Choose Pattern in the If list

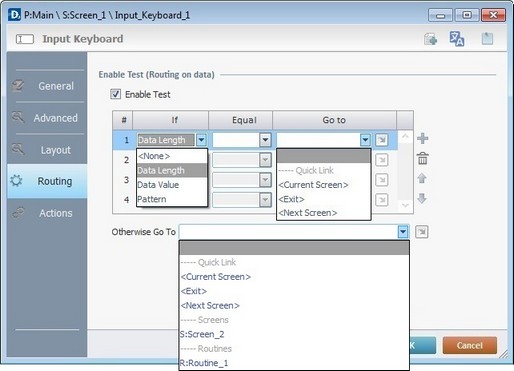pyautogui.click(x=172, y=199)
